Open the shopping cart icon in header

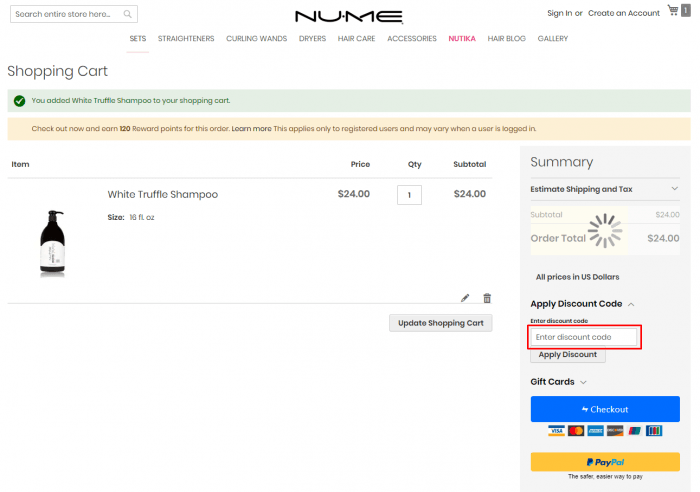tap(673, 11)
